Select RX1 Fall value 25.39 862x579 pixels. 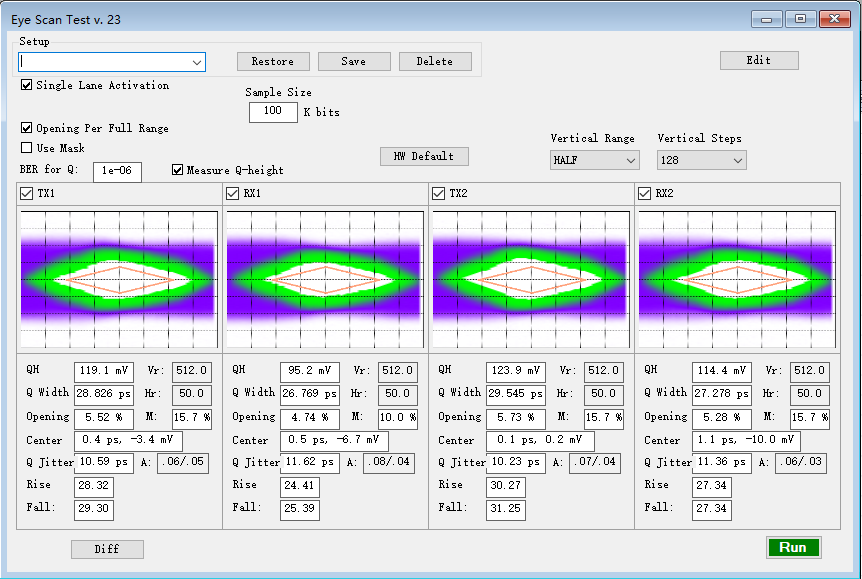(300, 509)
